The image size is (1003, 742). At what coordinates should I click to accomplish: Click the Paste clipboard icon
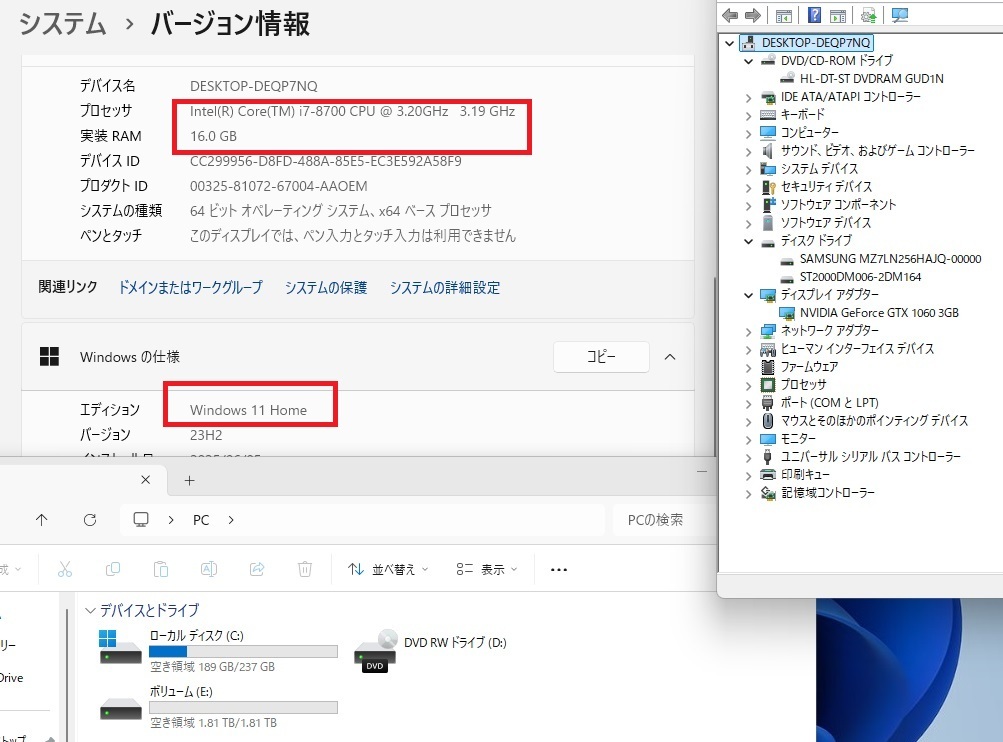coord(161,569)
